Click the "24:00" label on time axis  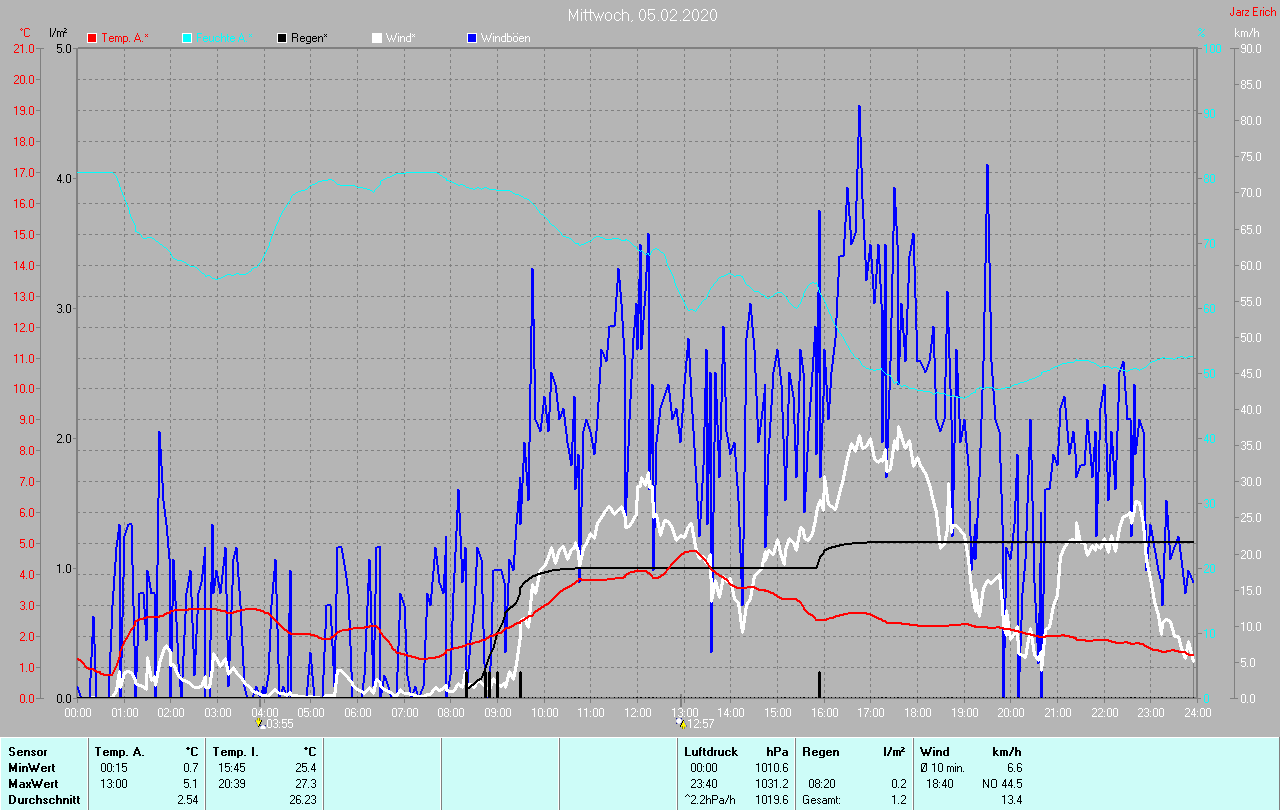[x=1197, y=712]
